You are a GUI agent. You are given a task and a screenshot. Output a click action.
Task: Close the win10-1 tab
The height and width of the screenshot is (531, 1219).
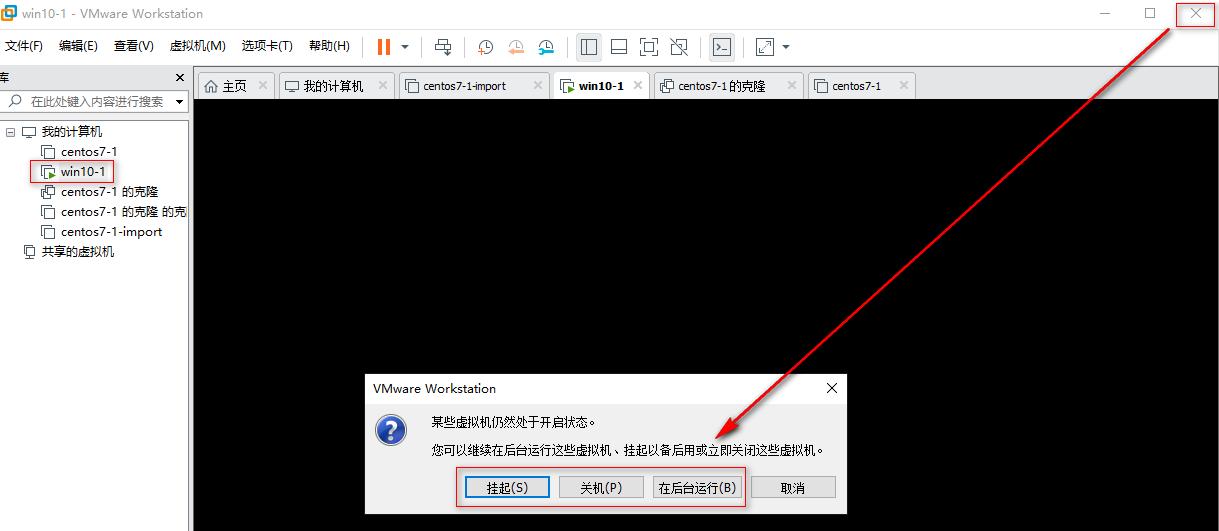[637, 86]
